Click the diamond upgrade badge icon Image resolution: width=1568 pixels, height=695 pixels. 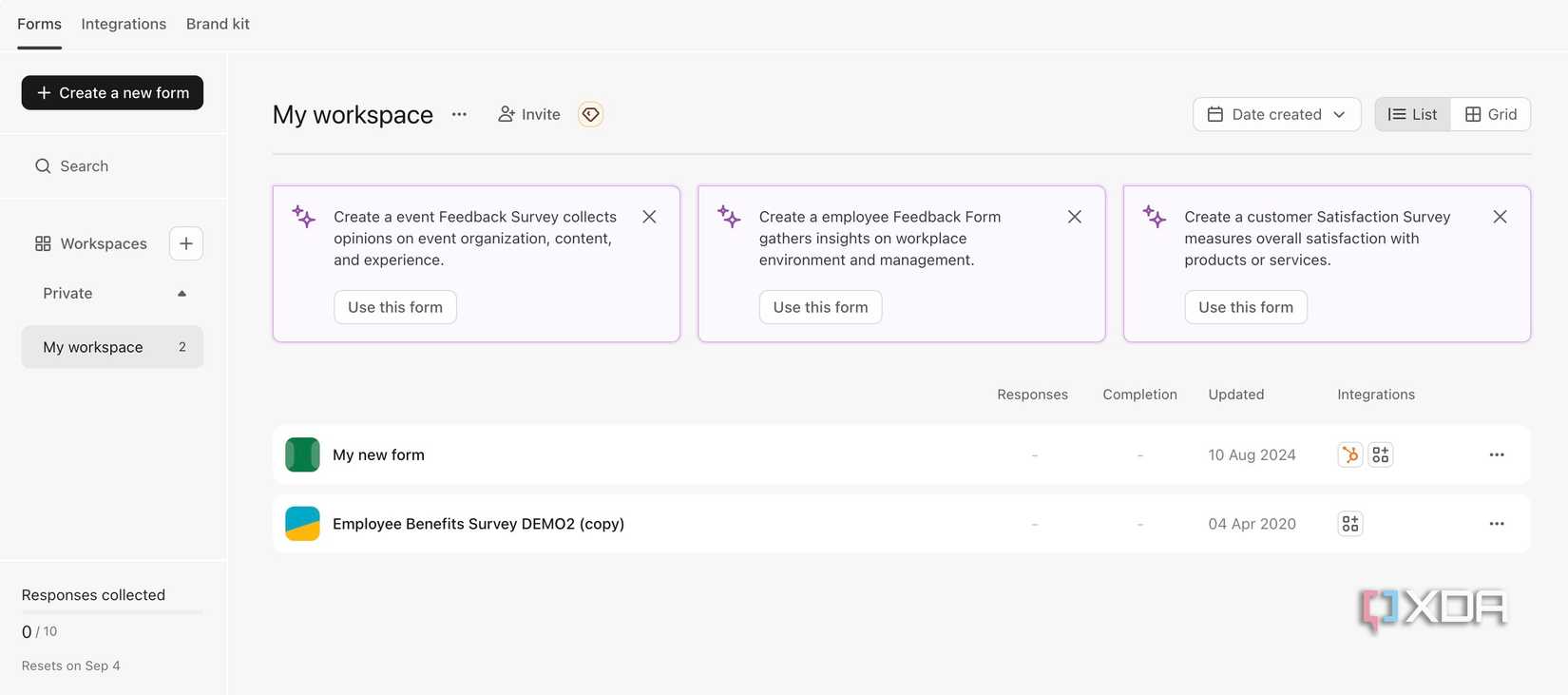pos(590,114)
